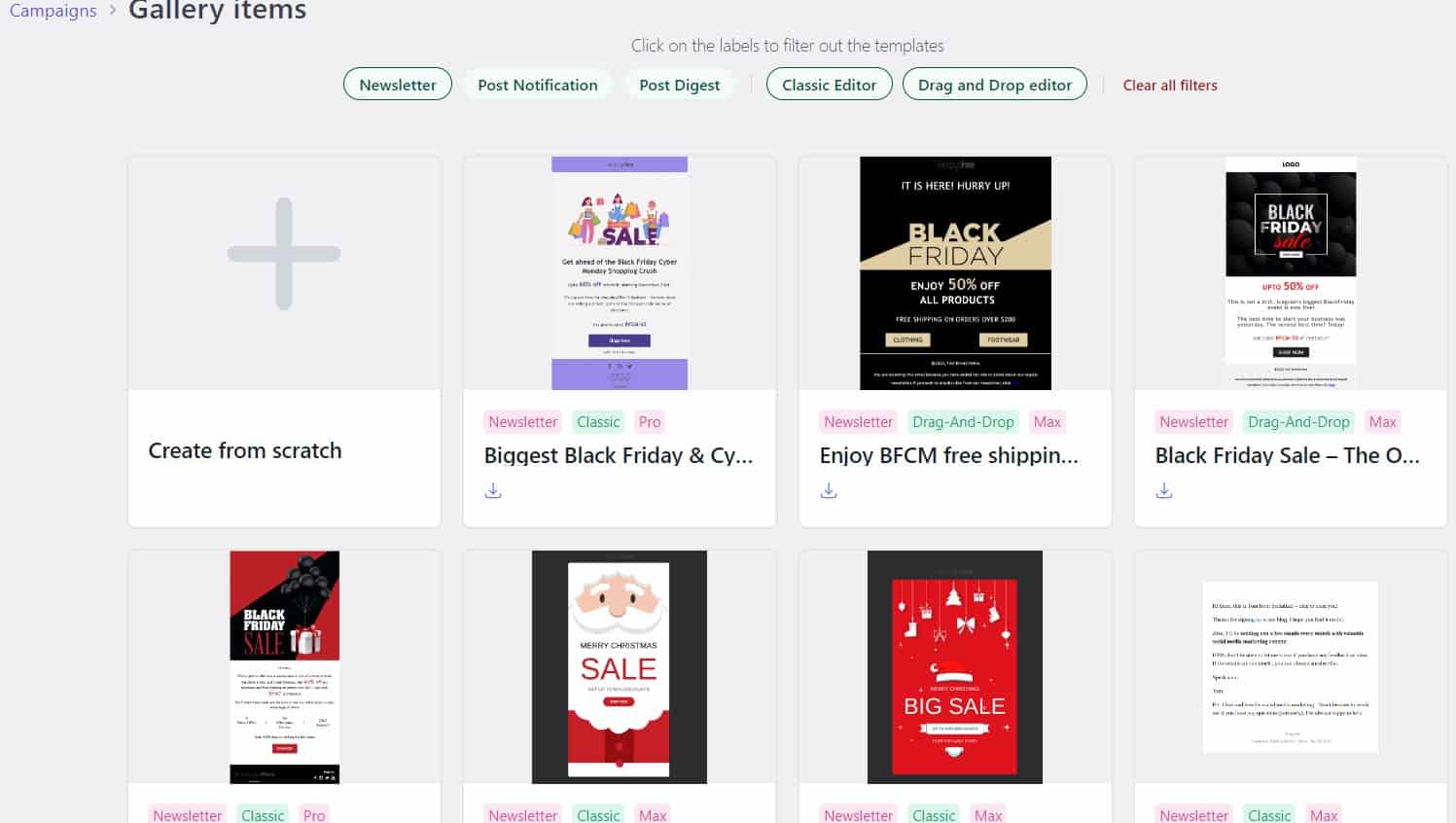The width and height of the screenshot is (1456, 823).
Task: Click the plus icon to create from scratch
Action: (x=284, y=254)
